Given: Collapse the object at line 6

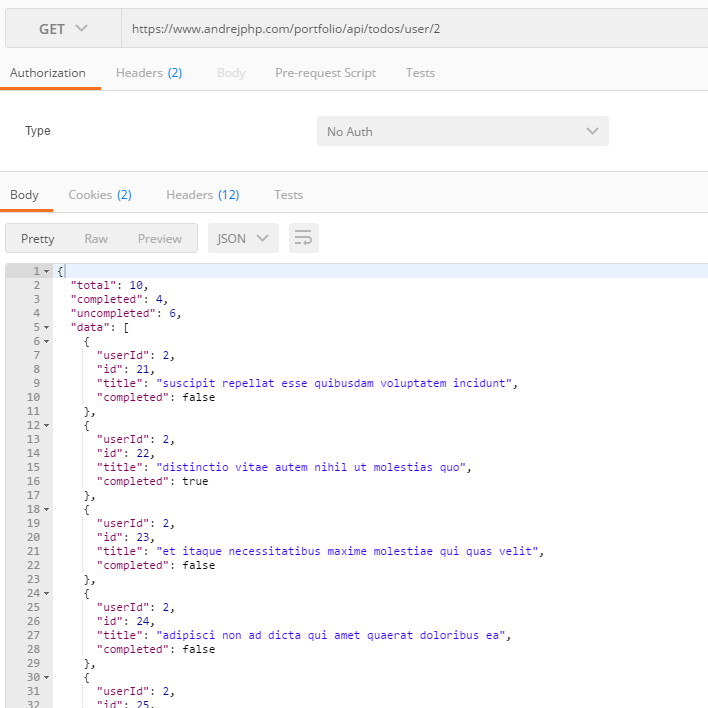Looking at the screenshot, I should click(47, 341).
